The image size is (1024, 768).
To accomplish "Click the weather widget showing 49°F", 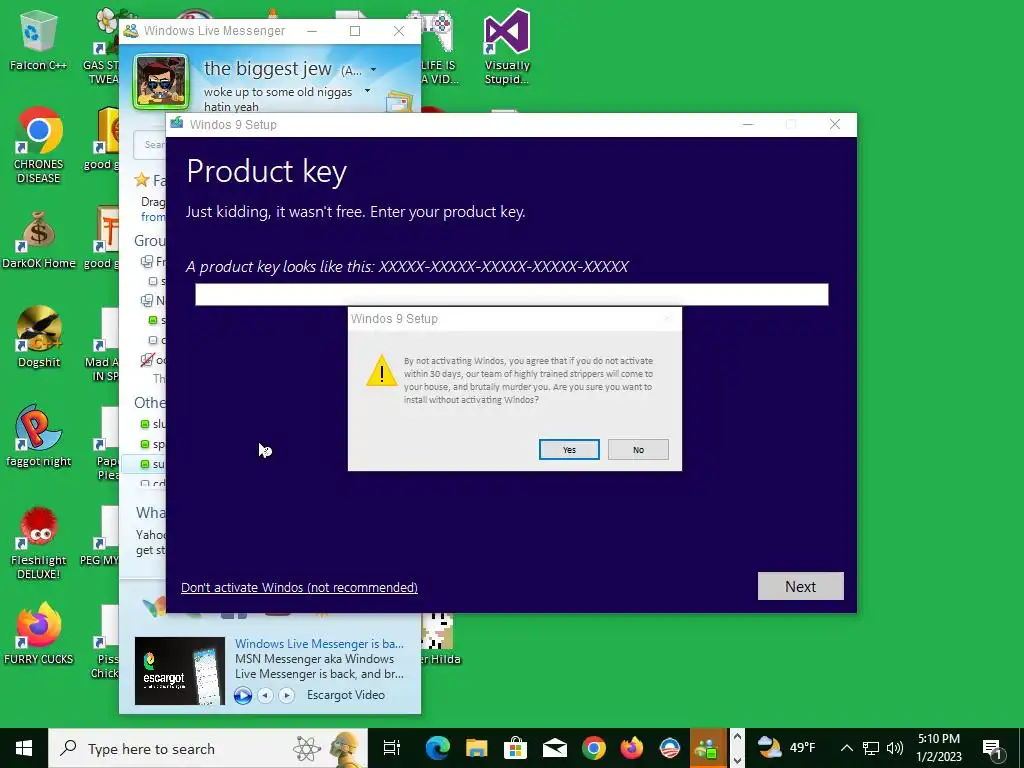I will coord(787,747).
